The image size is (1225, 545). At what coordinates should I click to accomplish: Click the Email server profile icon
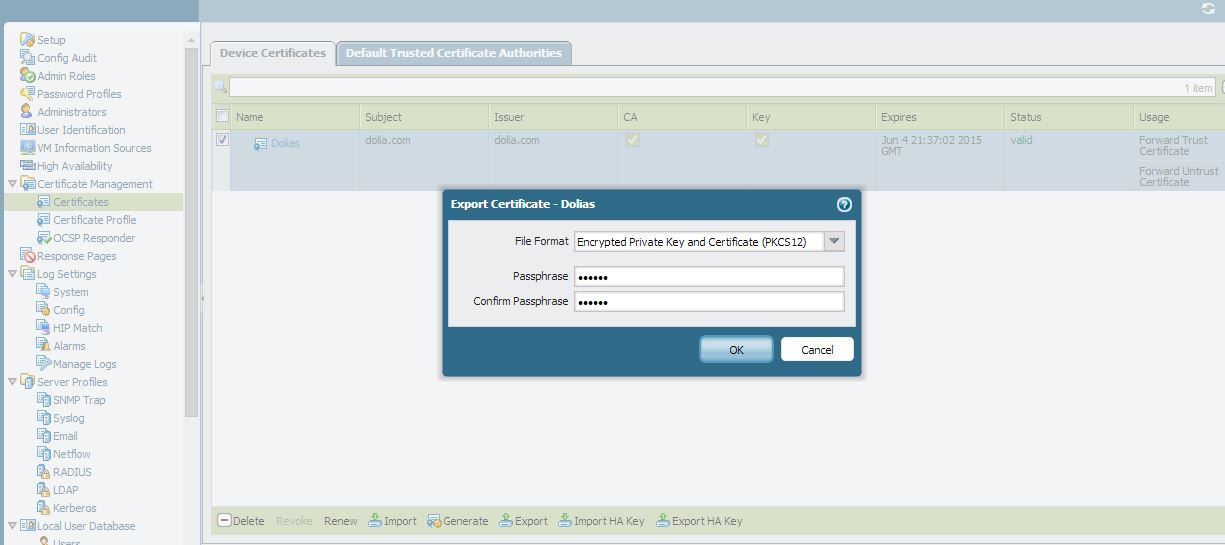point(43,436)
